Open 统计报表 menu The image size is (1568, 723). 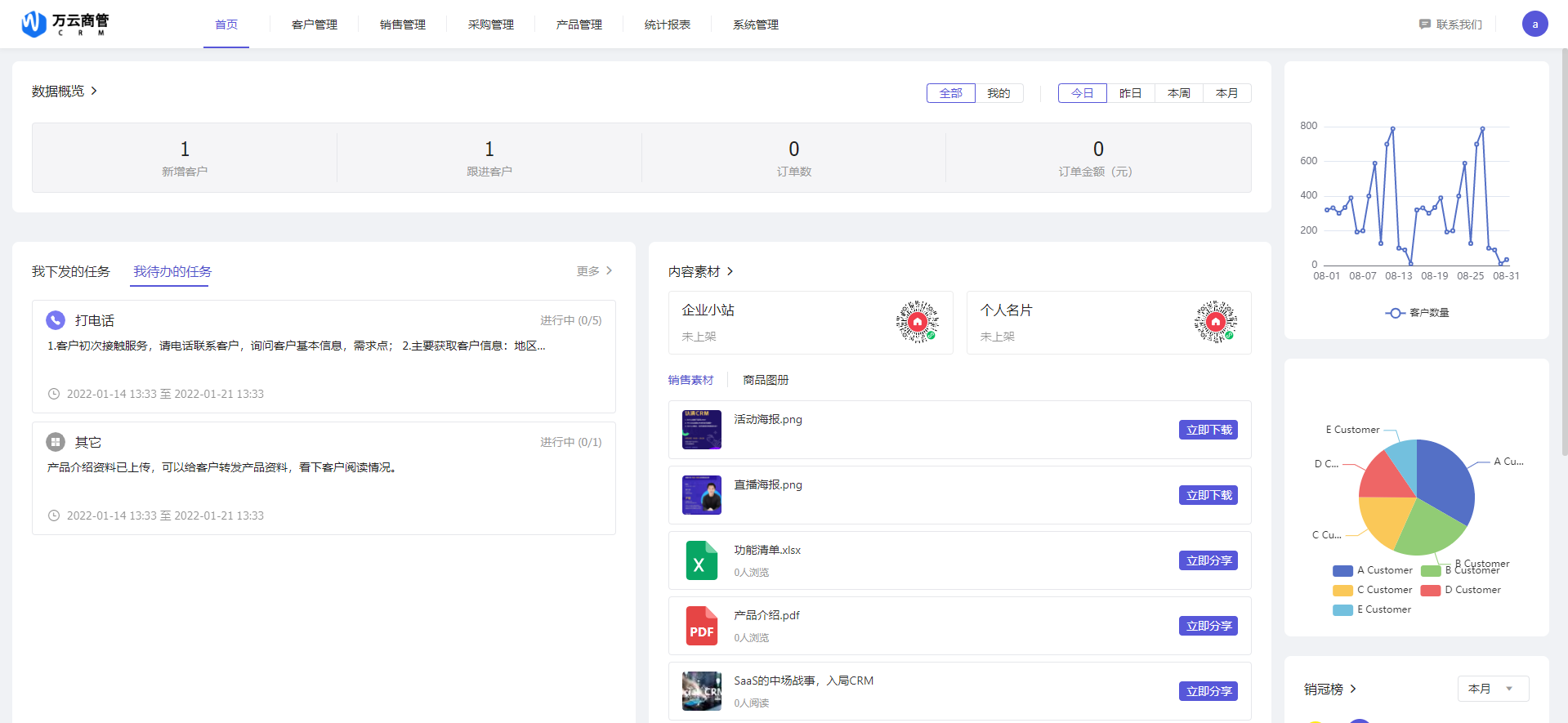coord(668,25)
